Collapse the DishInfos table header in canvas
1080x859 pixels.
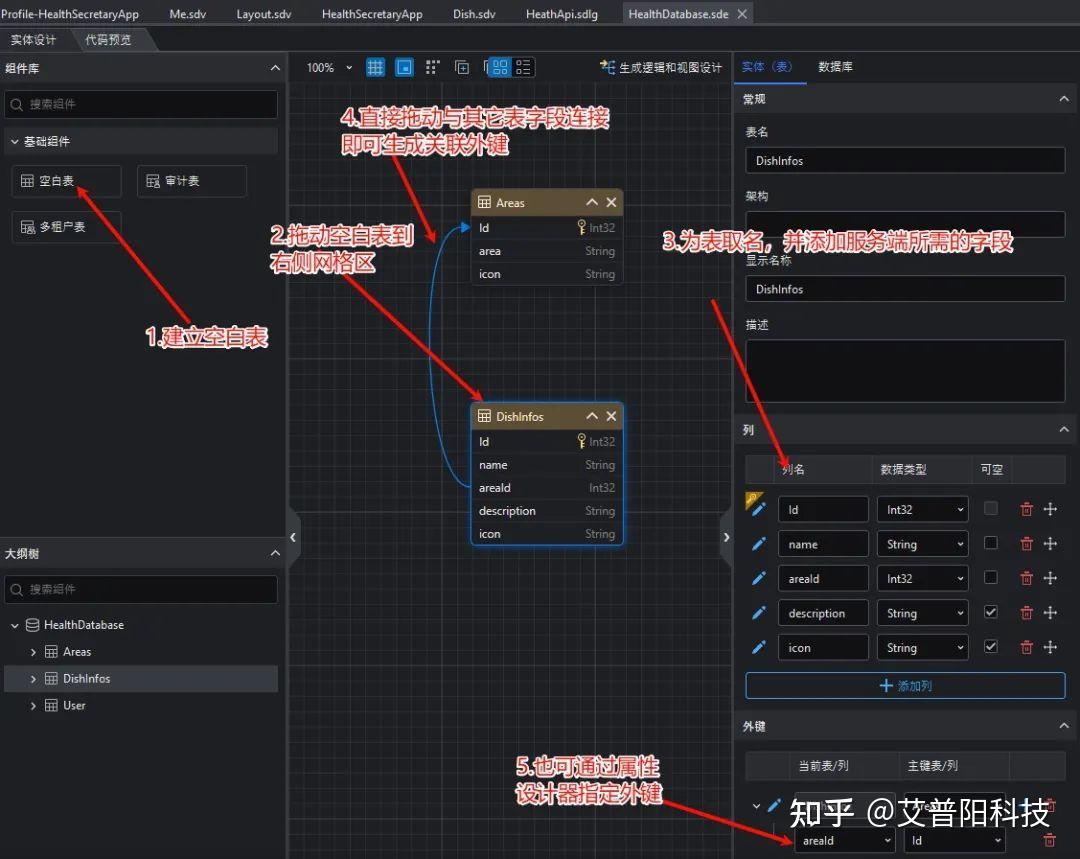click(592, 415)
